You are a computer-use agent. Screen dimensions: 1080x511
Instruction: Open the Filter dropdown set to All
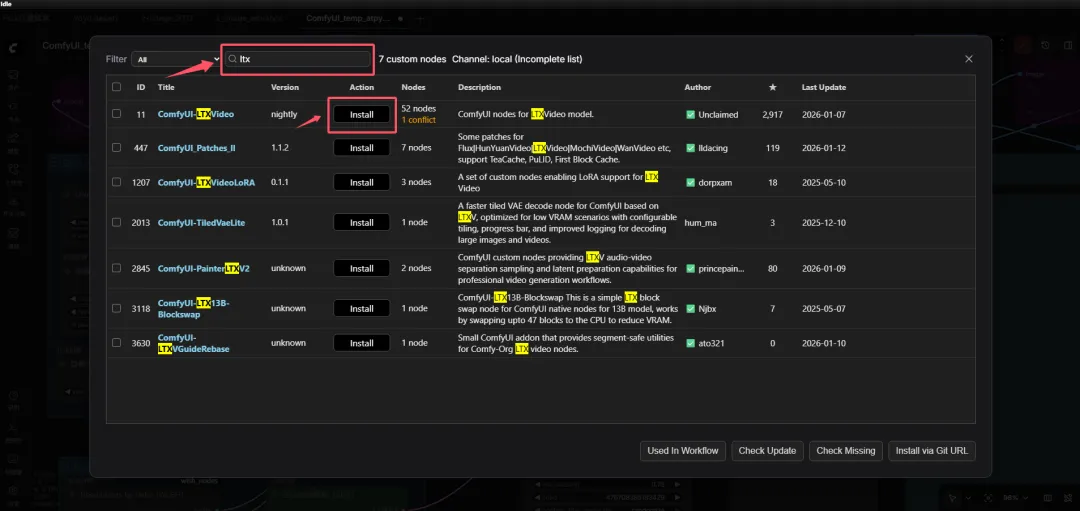click(176, 59)
